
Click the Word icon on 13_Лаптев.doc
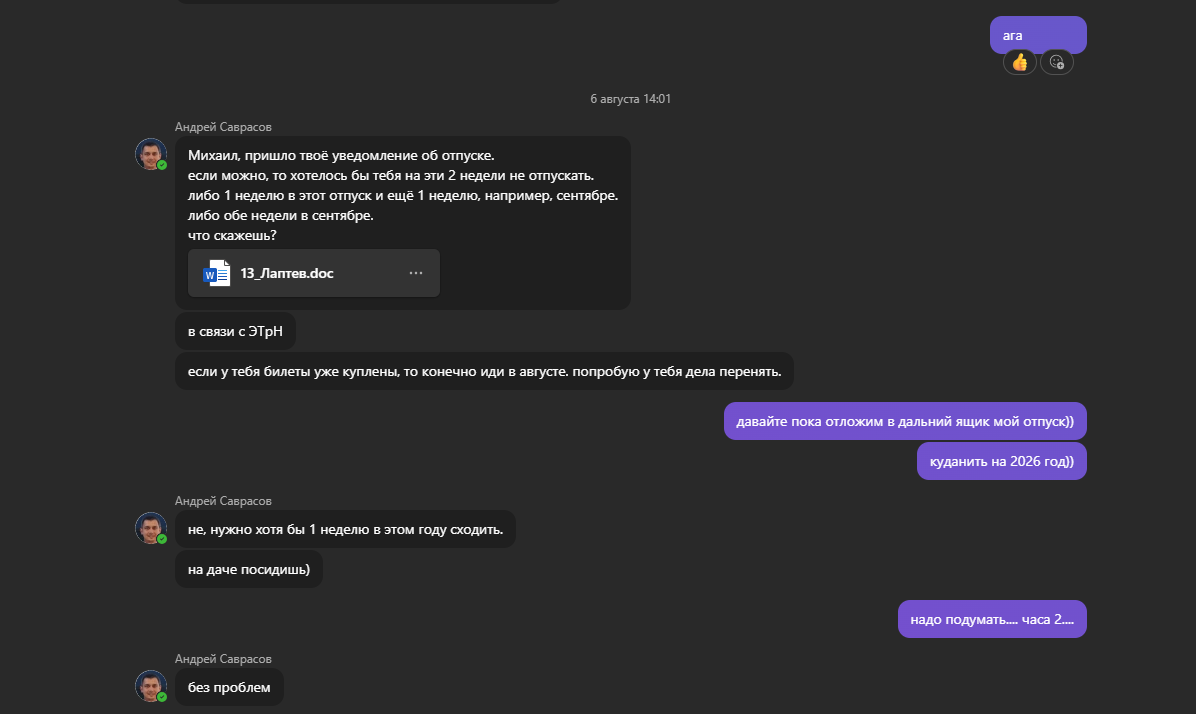(217, 273)
